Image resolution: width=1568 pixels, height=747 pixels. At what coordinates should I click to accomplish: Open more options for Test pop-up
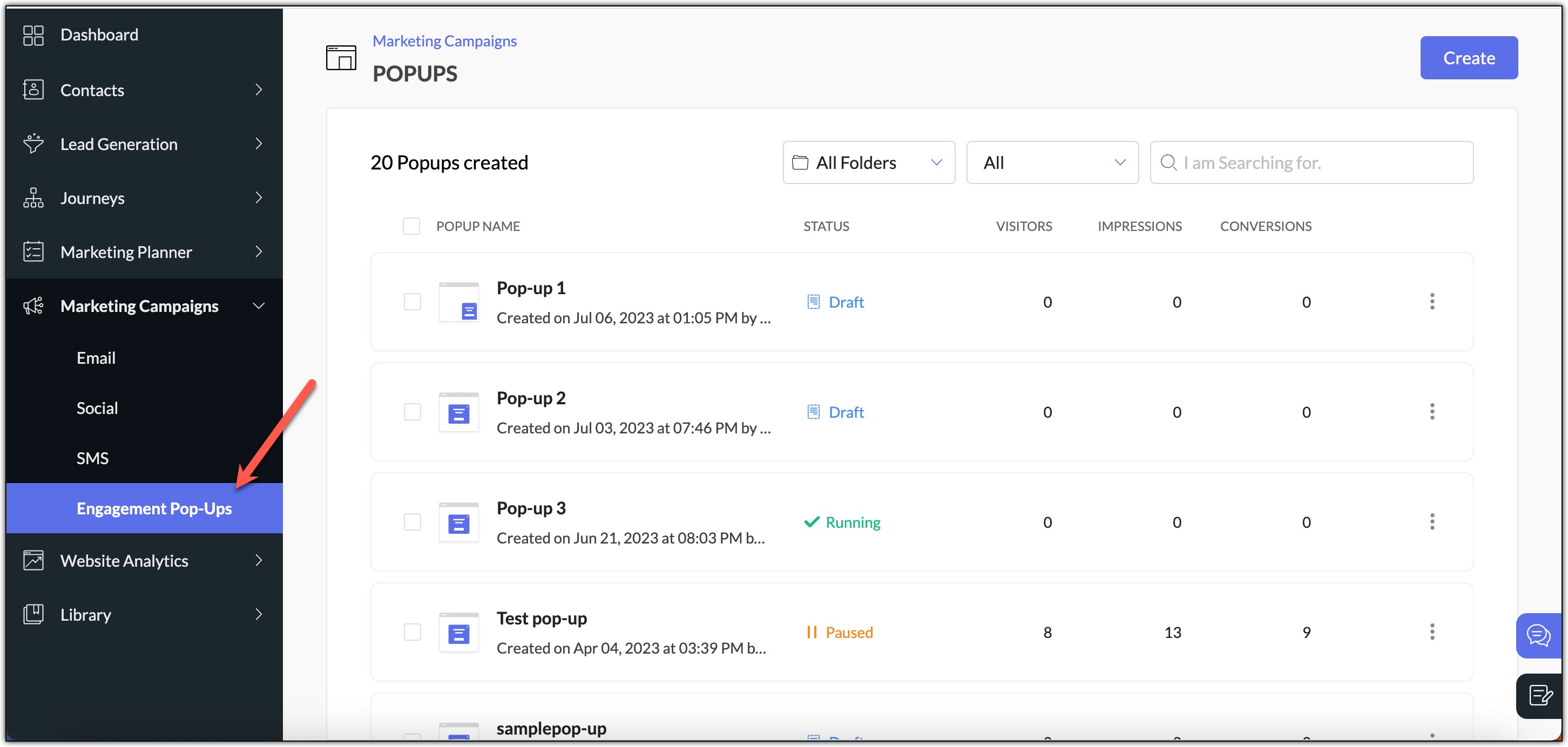coord(1432,632)
